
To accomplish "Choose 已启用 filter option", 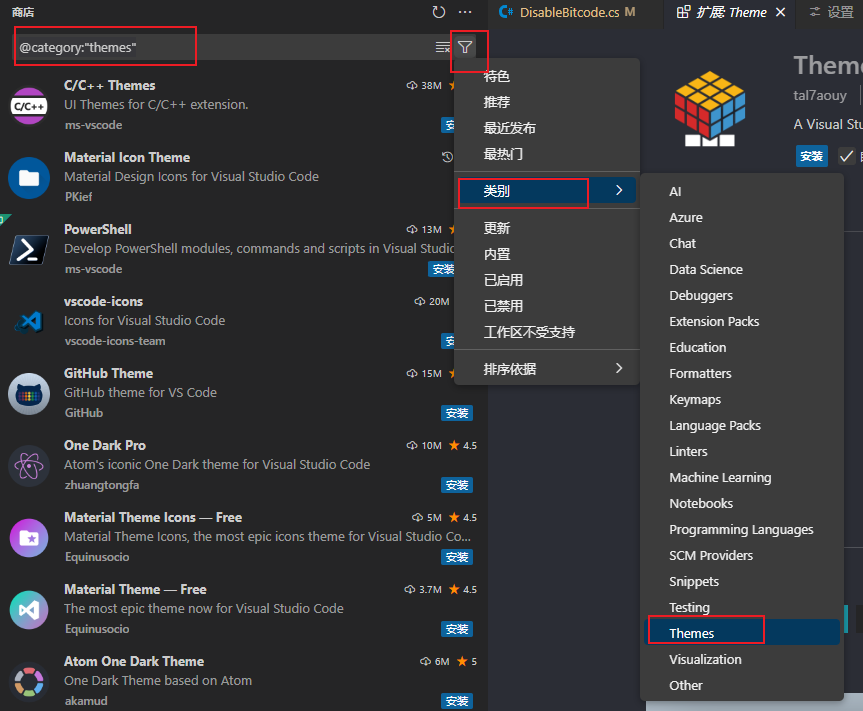I will click(x=548, y=280).
